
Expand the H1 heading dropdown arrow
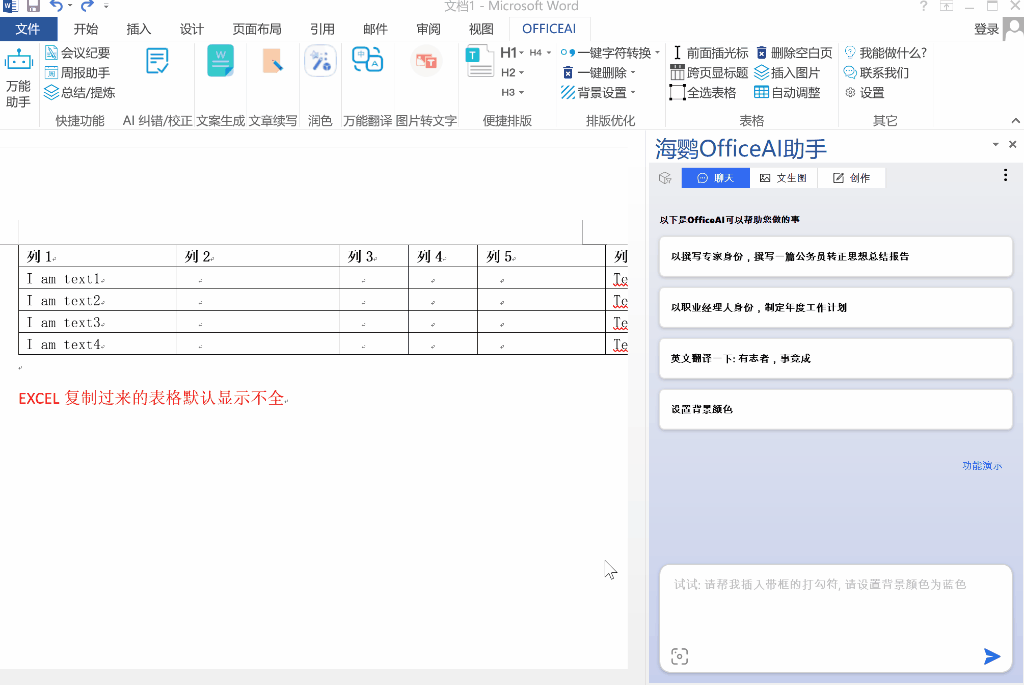[x=522, y=52]
